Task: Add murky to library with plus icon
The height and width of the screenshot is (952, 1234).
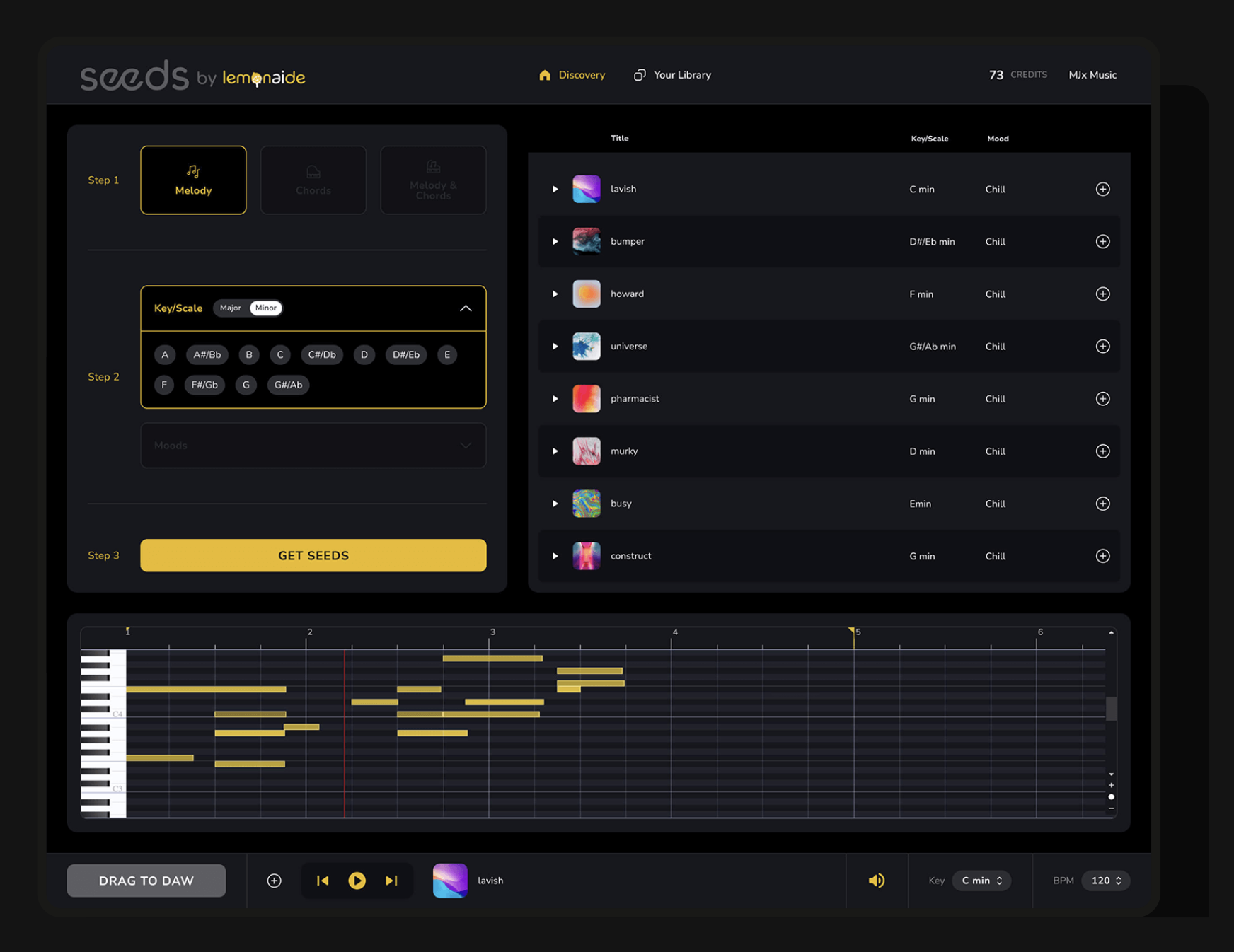Action: tap(1102, 451)
